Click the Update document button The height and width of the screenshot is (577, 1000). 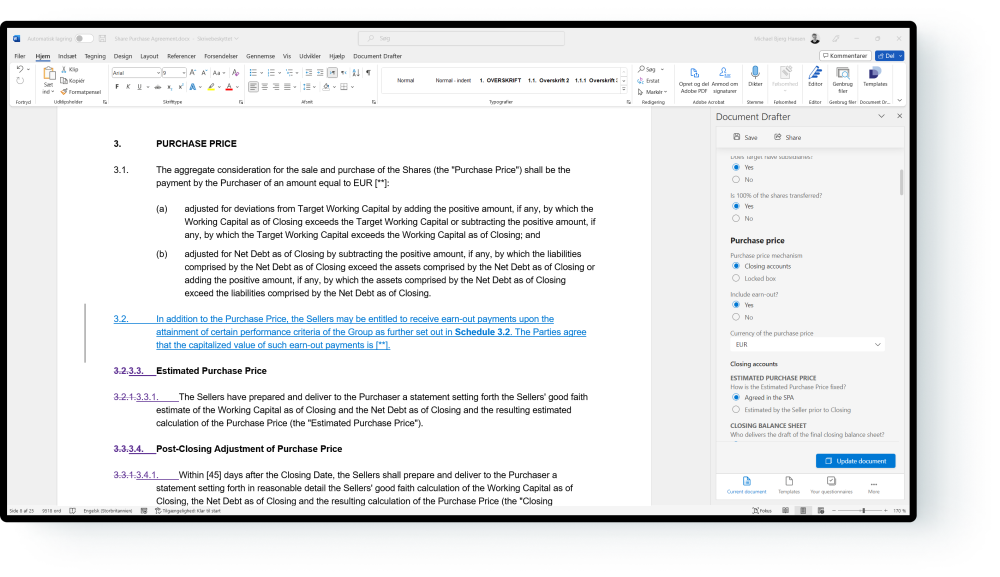[x=856, y=461]
